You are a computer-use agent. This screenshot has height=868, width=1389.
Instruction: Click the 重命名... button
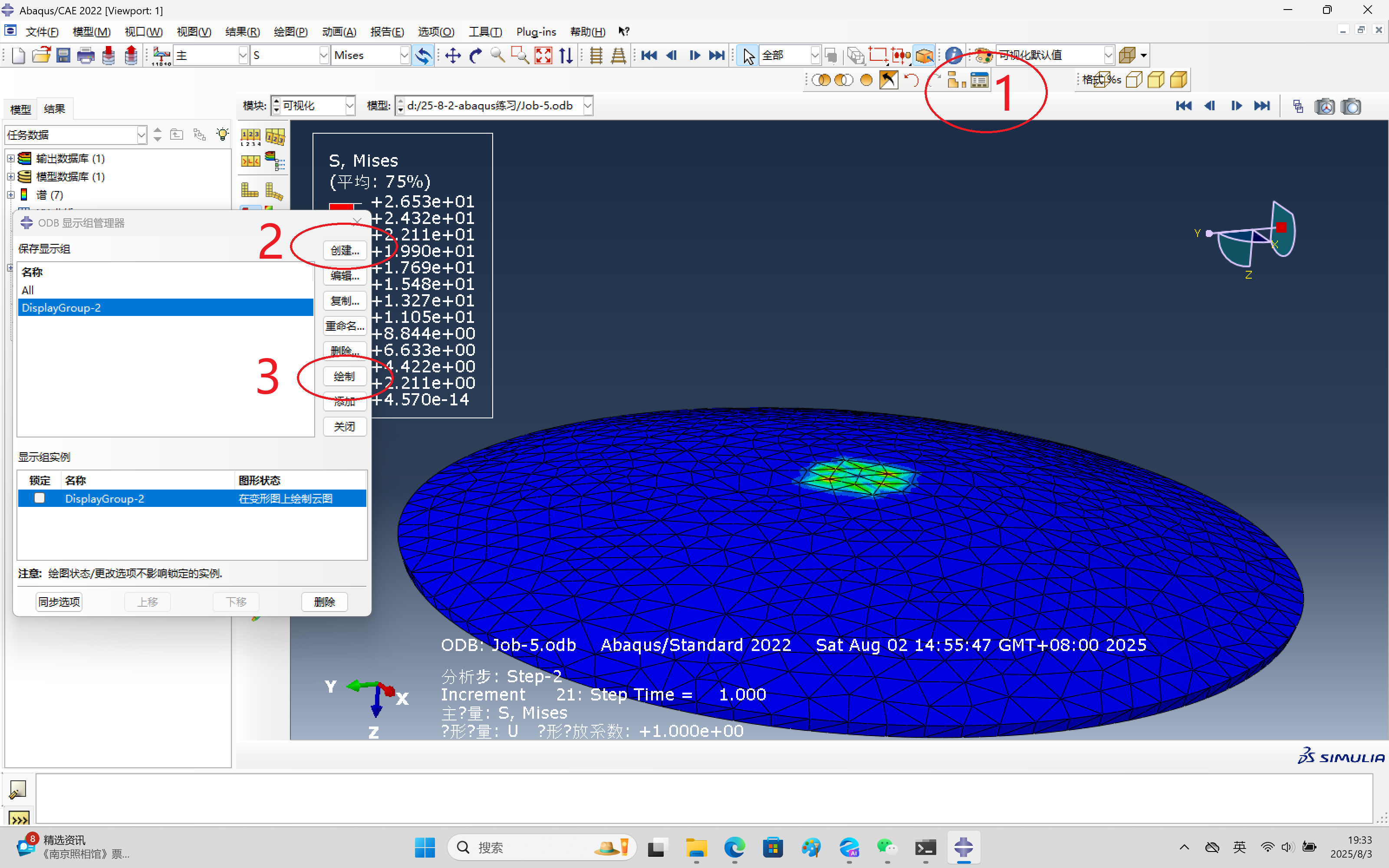pos(345,326)
